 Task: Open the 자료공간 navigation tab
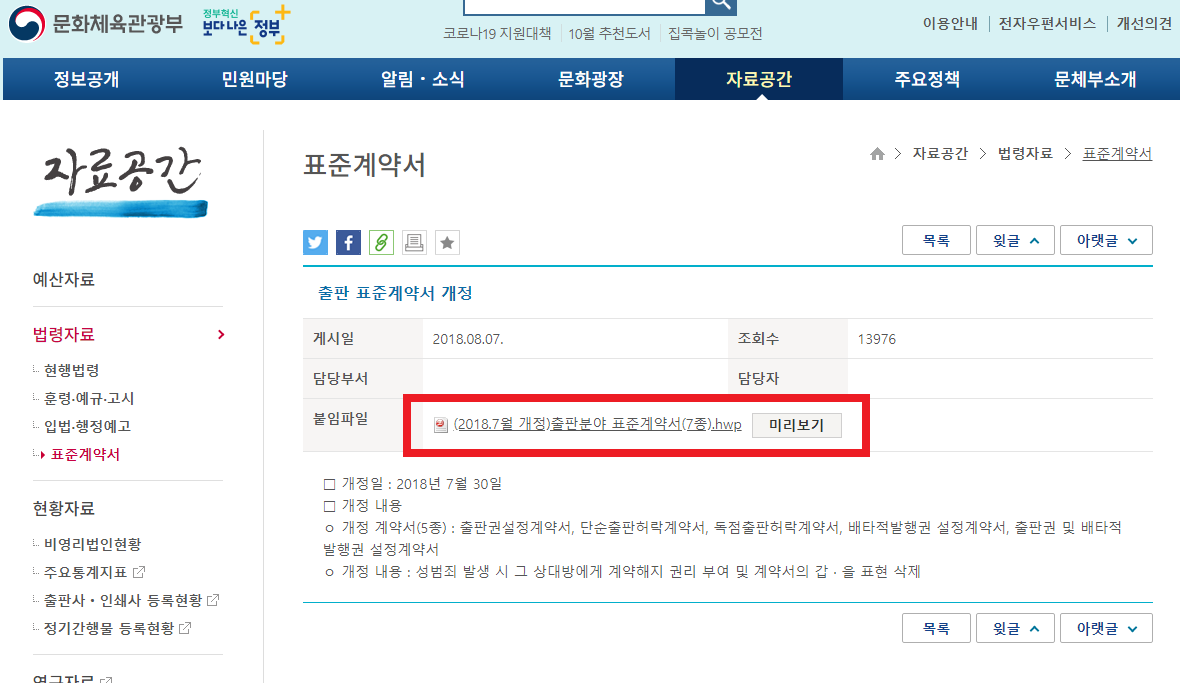[x=758, y=78]
